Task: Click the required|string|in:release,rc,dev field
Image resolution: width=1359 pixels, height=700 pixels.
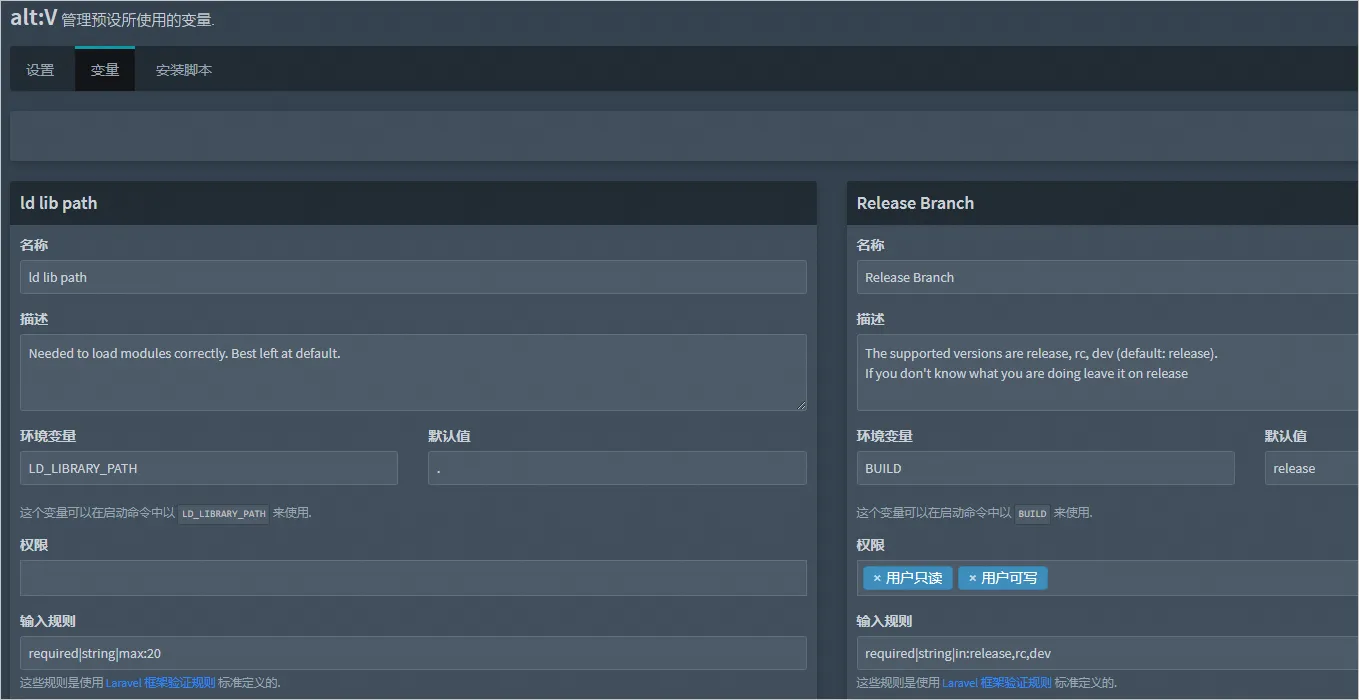Action: pyautogui.click(x=1107, y=653)
